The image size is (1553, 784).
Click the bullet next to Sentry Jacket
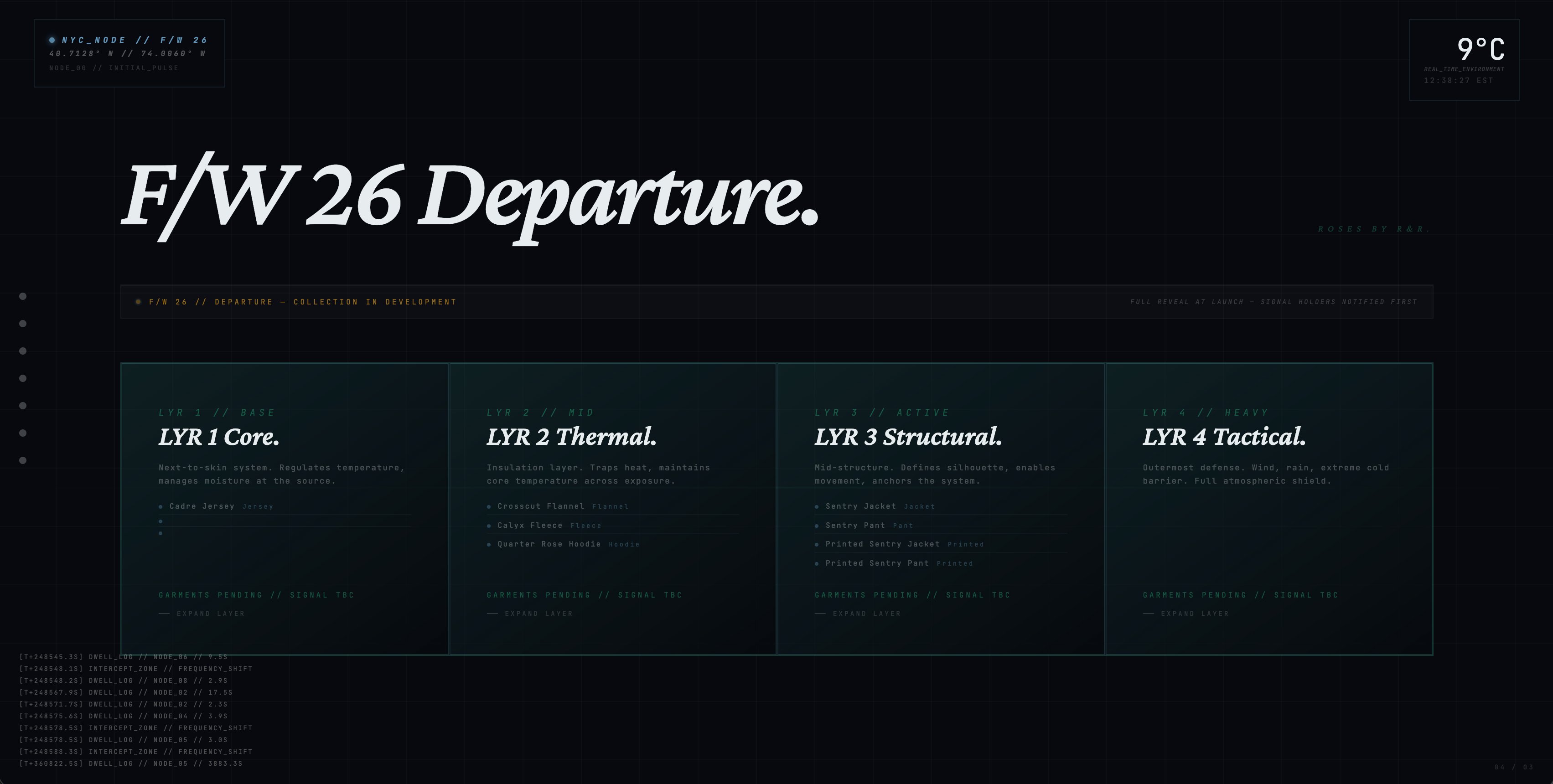(x=817, y=507)
